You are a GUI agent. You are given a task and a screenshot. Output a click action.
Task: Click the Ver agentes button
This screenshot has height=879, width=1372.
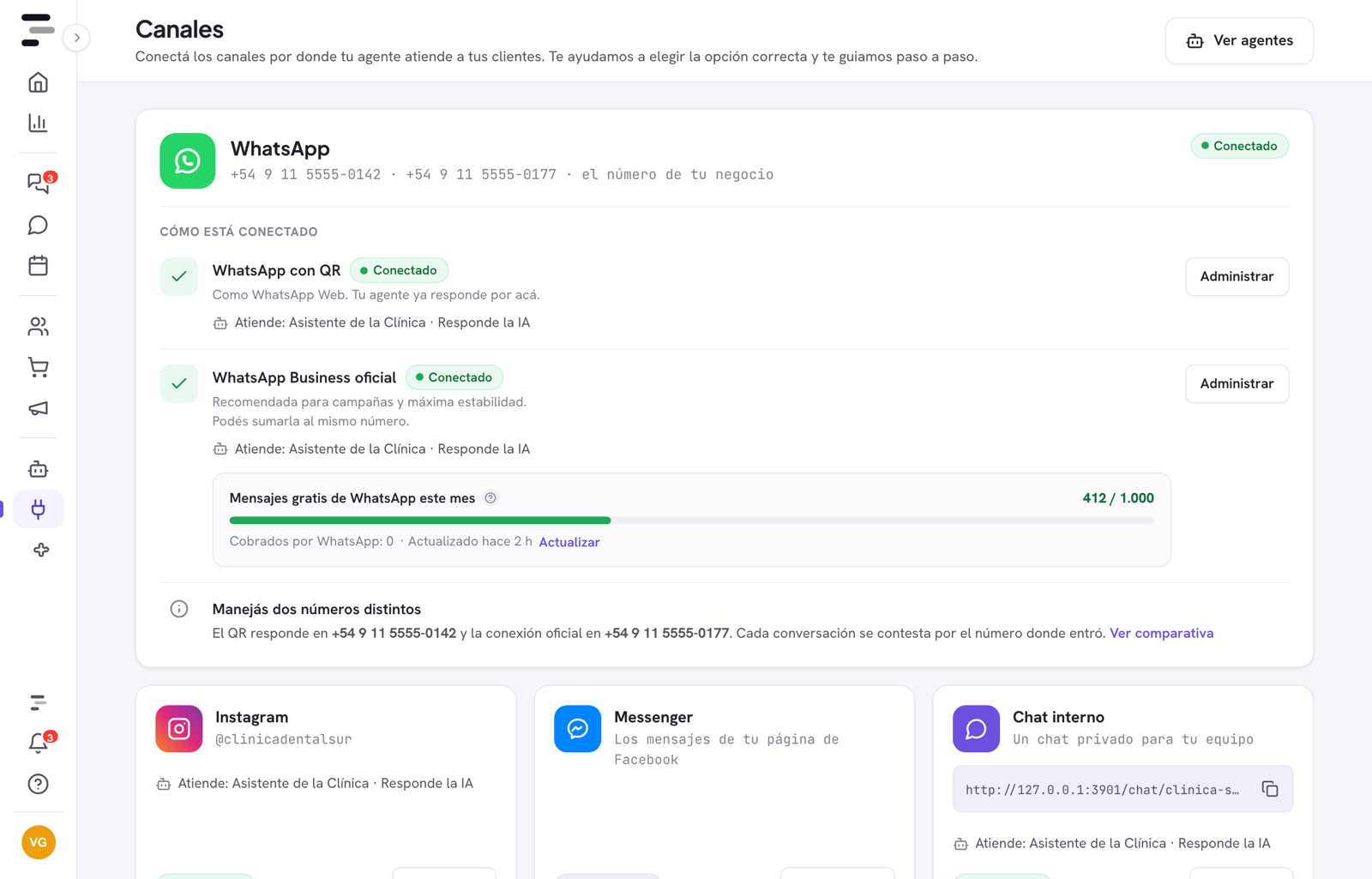(1239, 40)
